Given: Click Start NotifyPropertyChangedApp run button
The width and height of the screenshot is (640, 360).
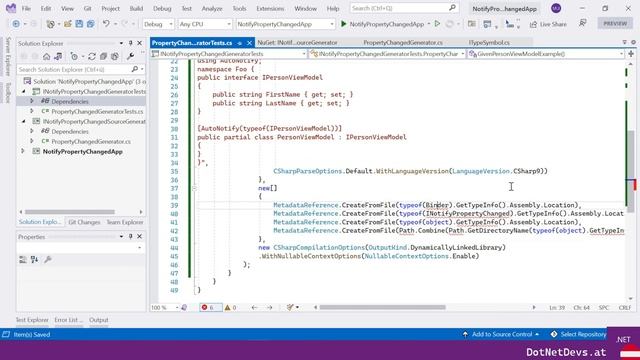Looking at the screenshot, I should (382, 24).
